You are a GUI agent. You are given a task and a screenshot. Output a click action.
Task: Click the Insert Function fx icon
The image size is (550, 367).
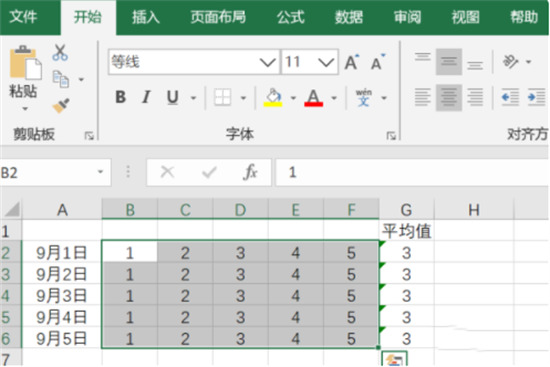[x=250, y=172]
